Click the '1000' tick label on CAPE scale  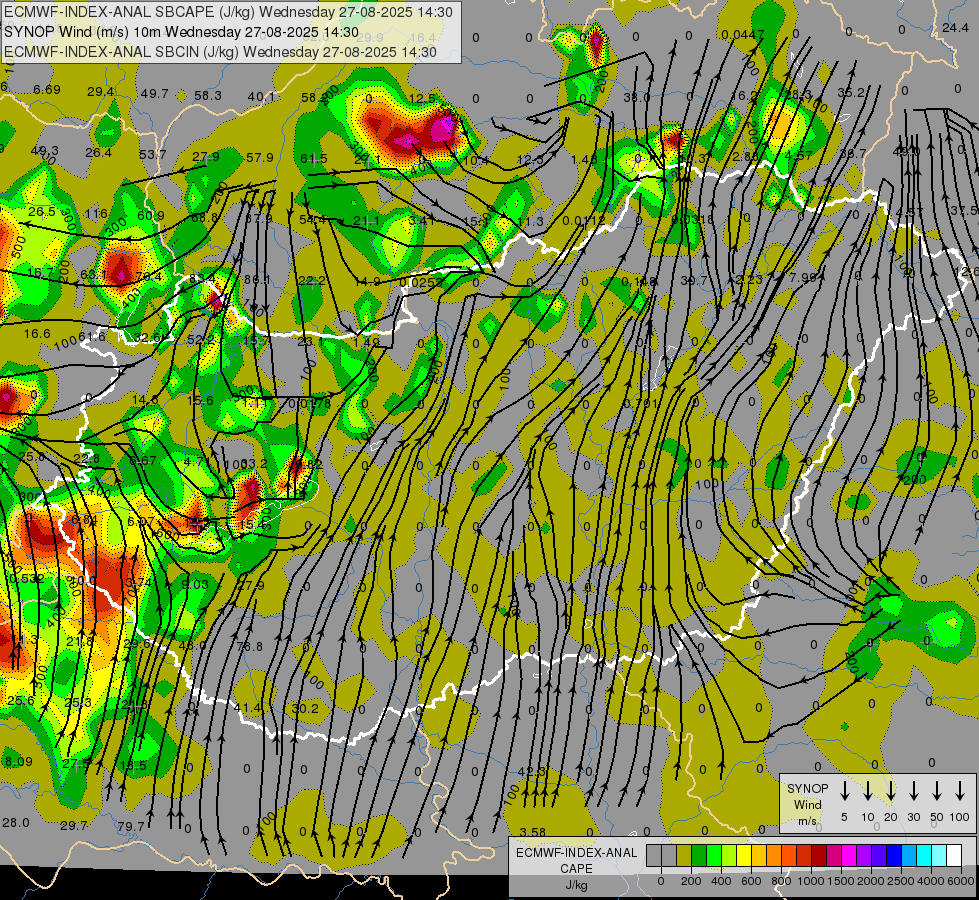tap(811, 881)
